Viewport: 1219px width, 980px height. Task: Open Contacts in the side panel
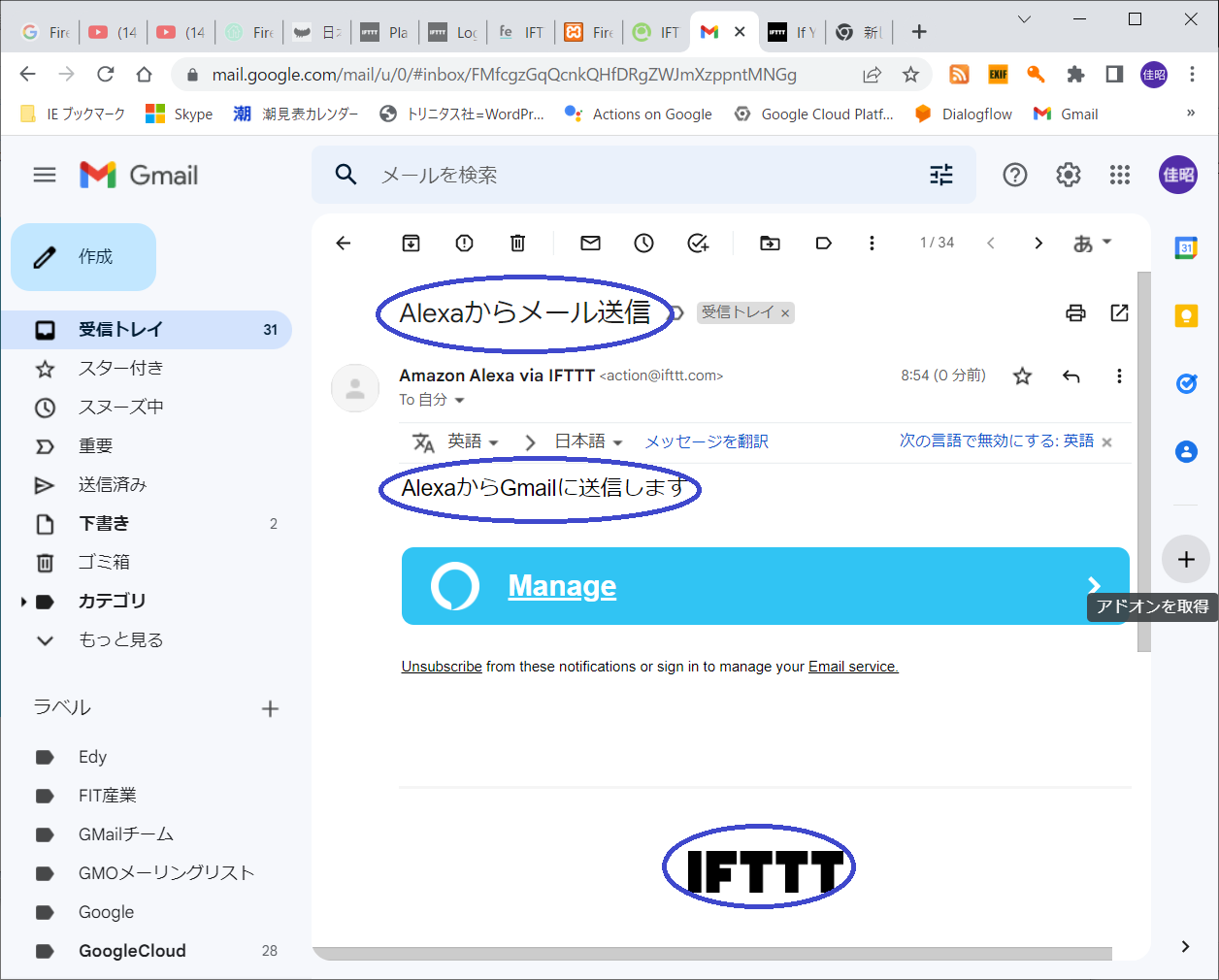[1186, 451]
